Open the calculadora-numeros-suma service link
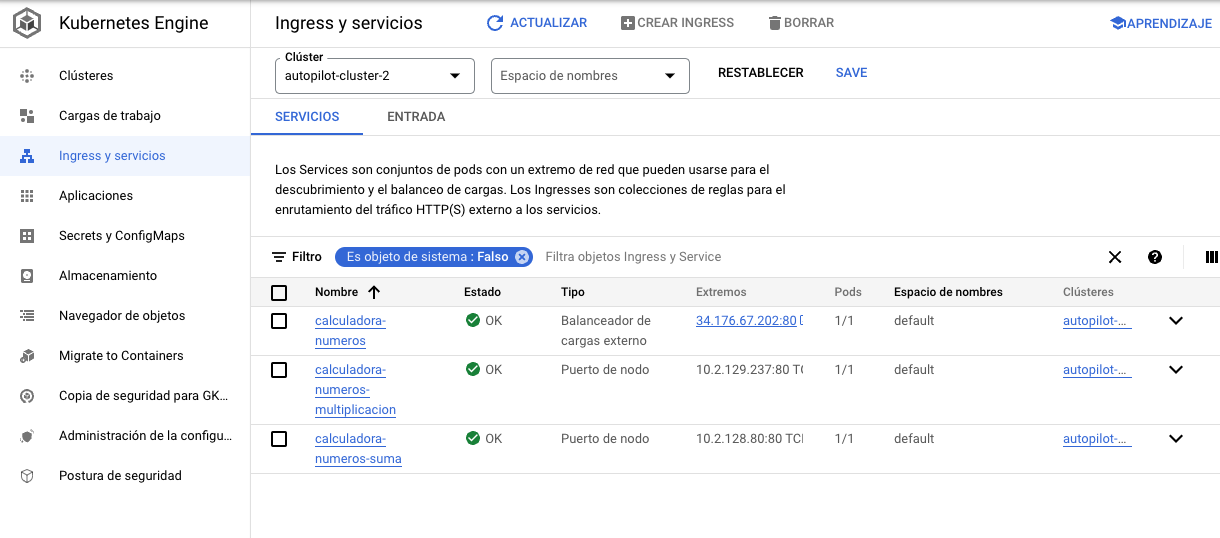The width and height of the screenshot is (1220, 538). [x=358, y=449]
